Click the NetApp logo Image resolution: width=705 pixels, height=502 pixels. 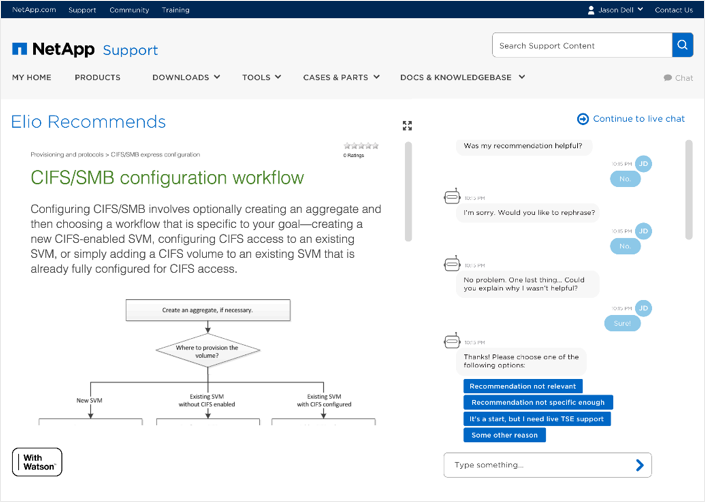pos(54,49)
